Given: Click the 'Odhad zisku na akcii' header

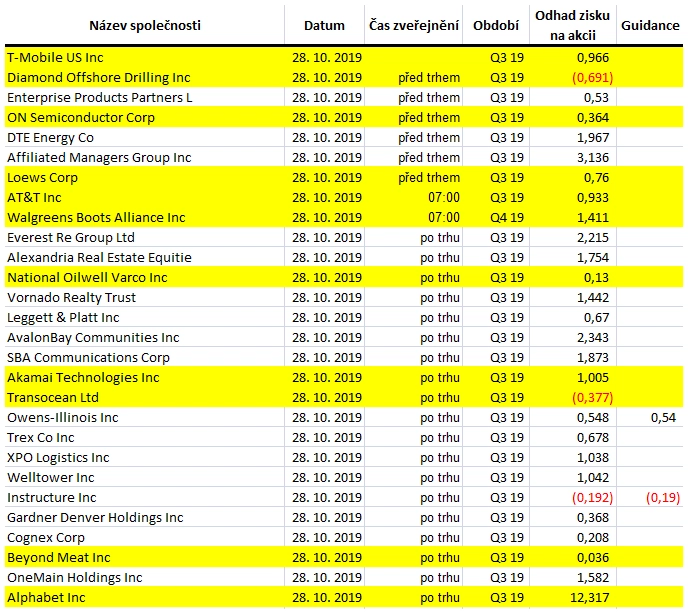Looking at the screenshot, I should click(x=573, y=25).
